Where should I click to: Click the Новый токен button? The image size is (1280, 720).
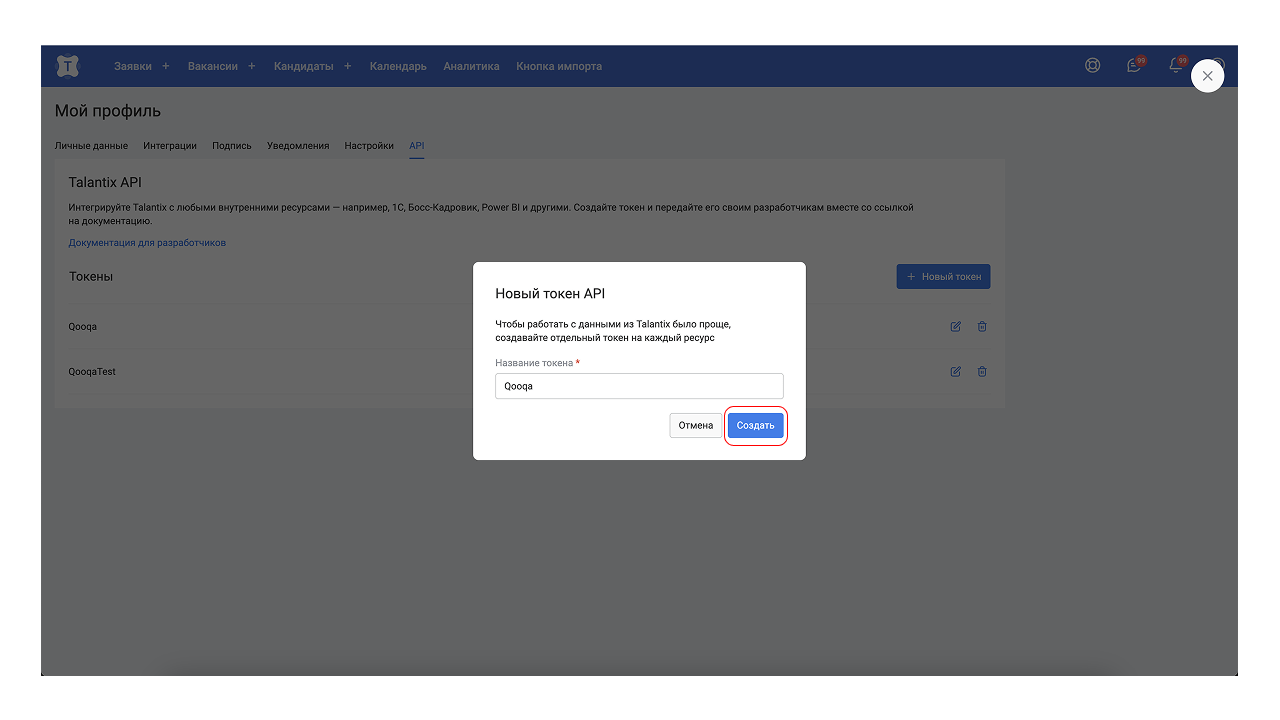pos(943,277)
